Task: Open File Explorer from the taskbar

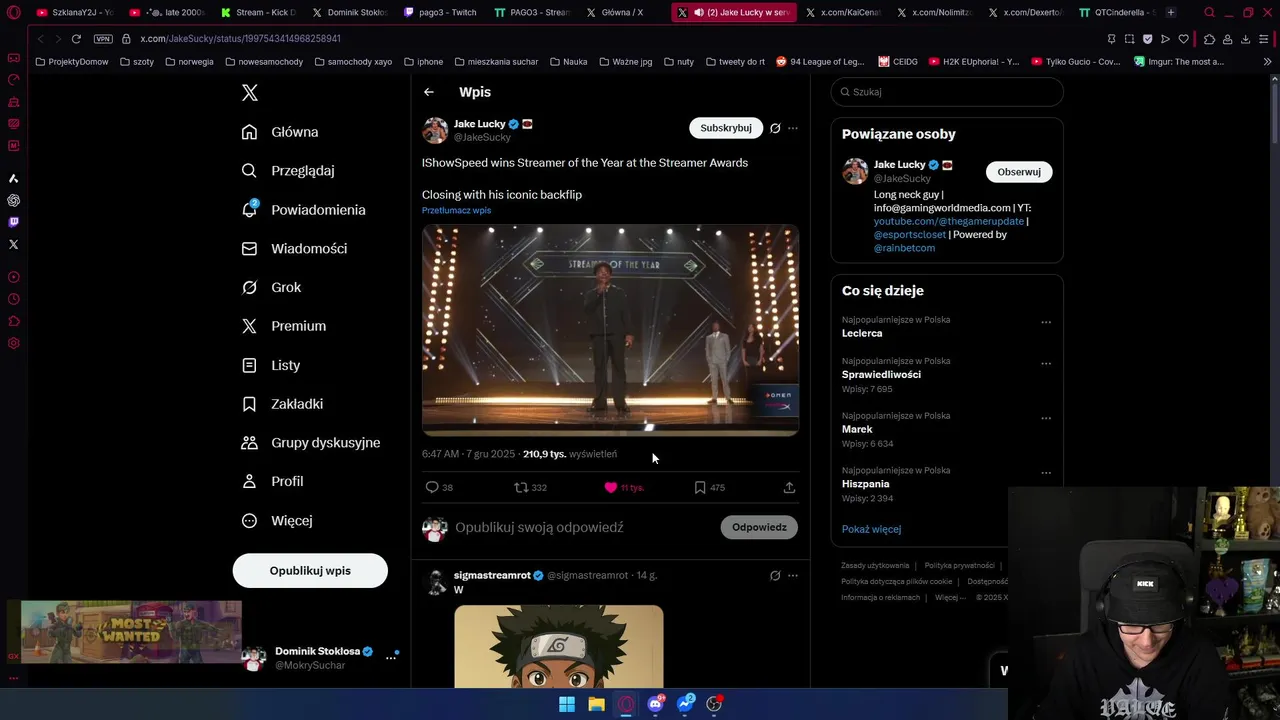Action: [596, 704]
